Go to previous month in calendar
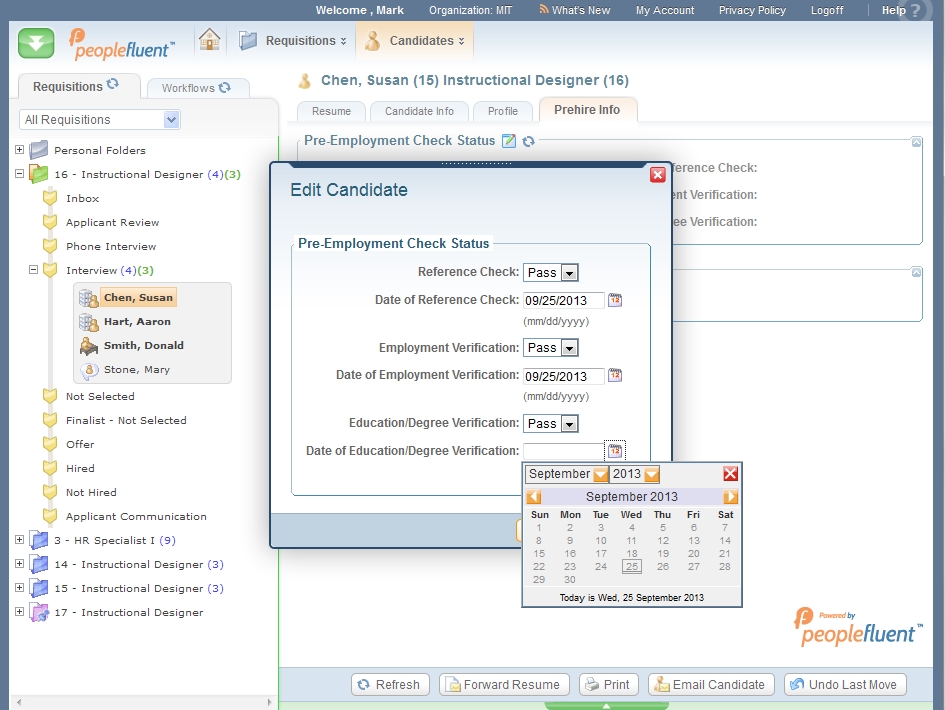The image size is (945, 710). click(534, 497)
